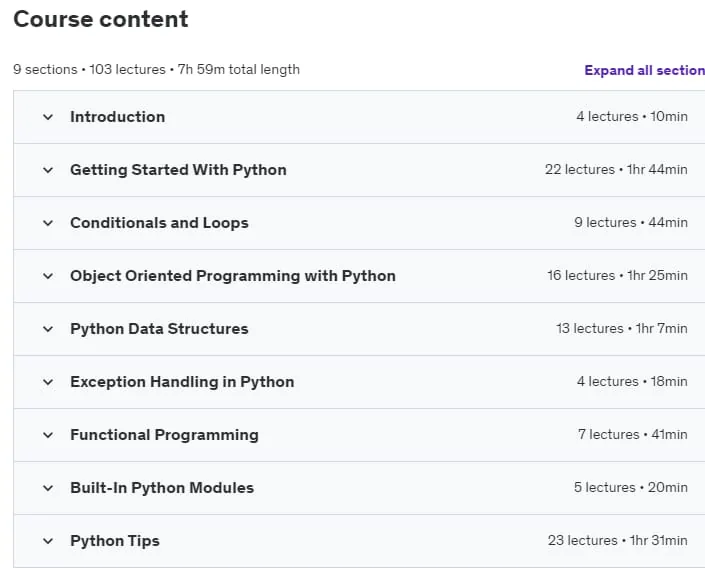
Task: Expand the Introduction section chevron
Action: coord(48,117)
